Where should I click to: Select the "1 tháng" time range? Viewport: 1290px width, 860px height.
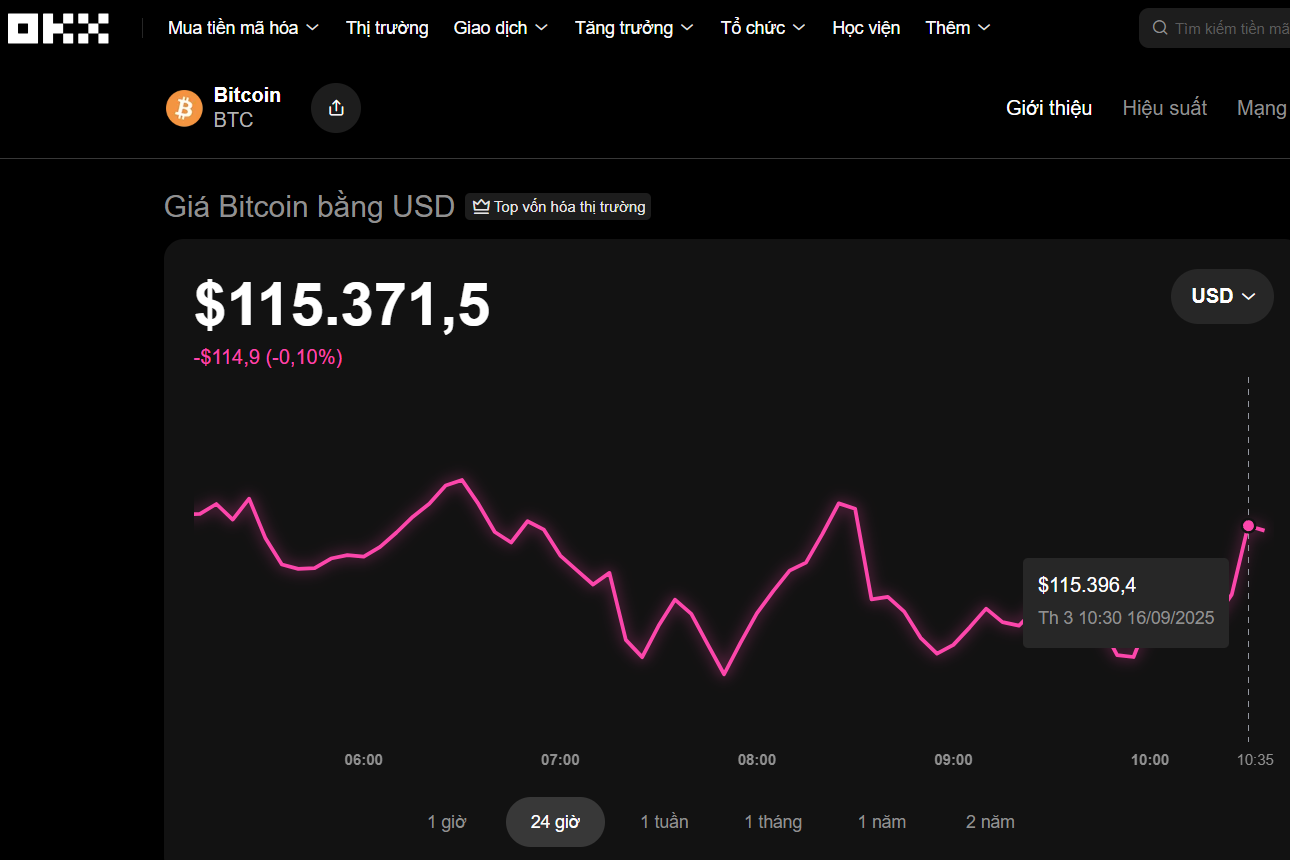pyautogui.click(x=772, y=821)
